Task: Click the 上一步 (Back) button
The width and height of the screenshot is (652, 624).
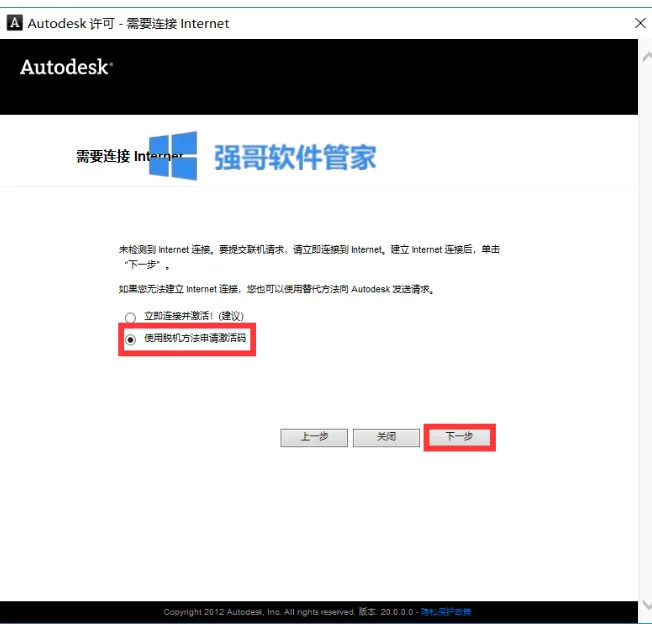Action: (x=314, y=438)
